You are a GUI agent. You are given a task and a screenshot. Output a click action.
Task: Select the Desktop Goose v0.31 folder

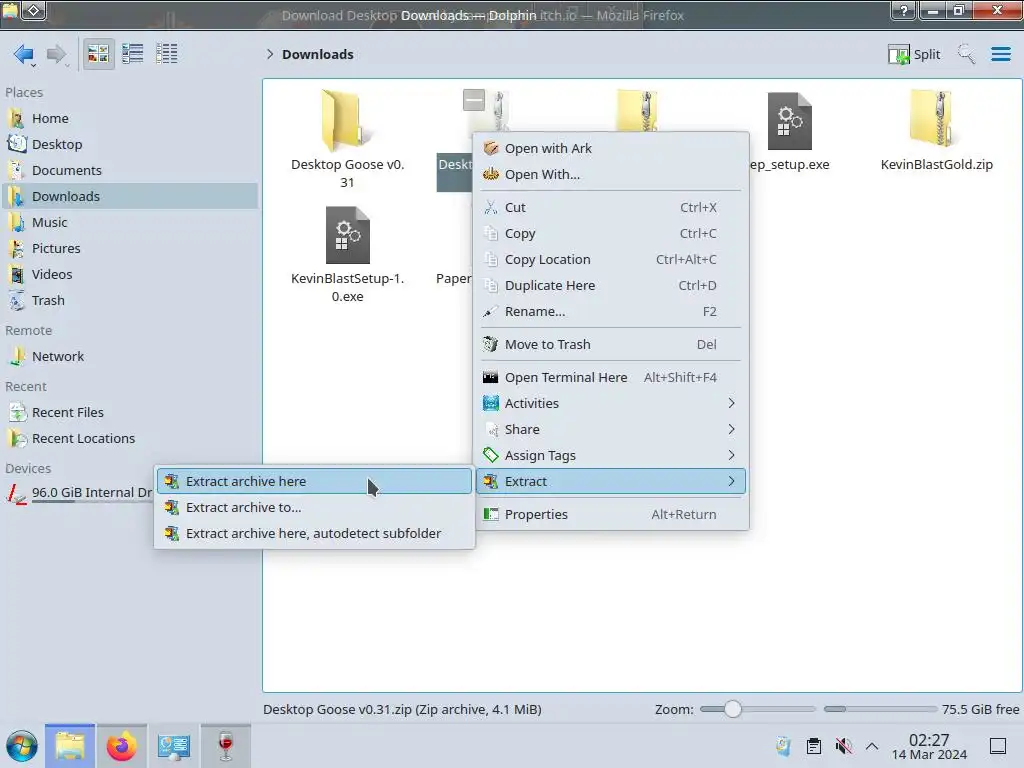click(347, 138)
